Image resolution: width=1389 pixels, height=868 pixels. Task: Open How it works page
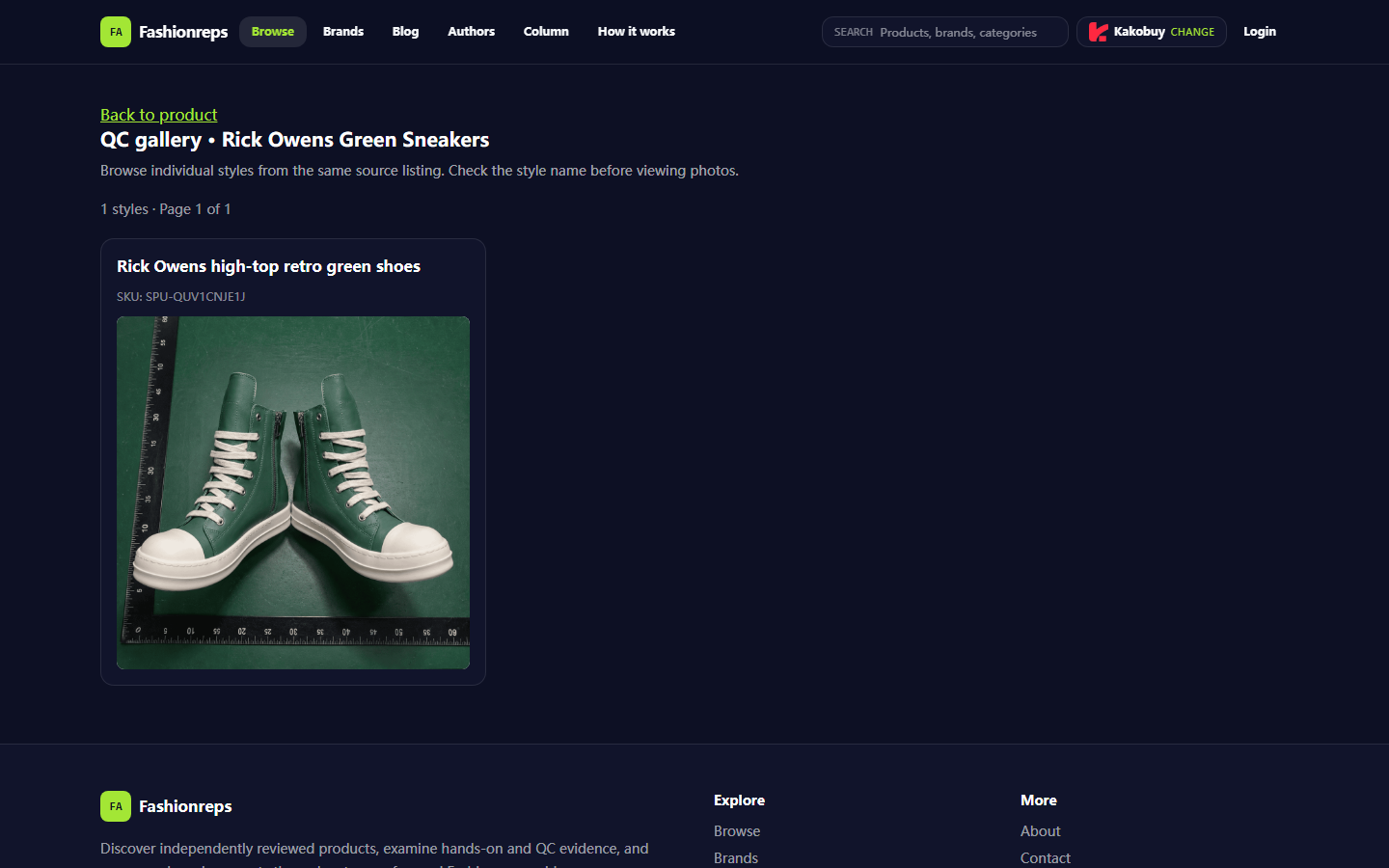pos(637,32)
